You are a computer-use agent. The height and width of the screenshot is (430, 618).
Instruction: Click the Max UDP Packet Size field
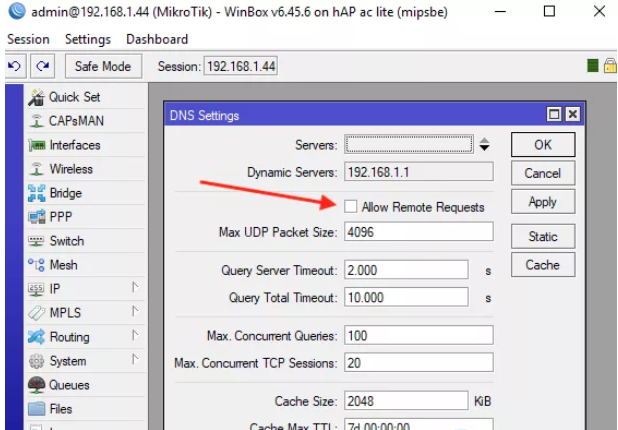click(418, 232)
